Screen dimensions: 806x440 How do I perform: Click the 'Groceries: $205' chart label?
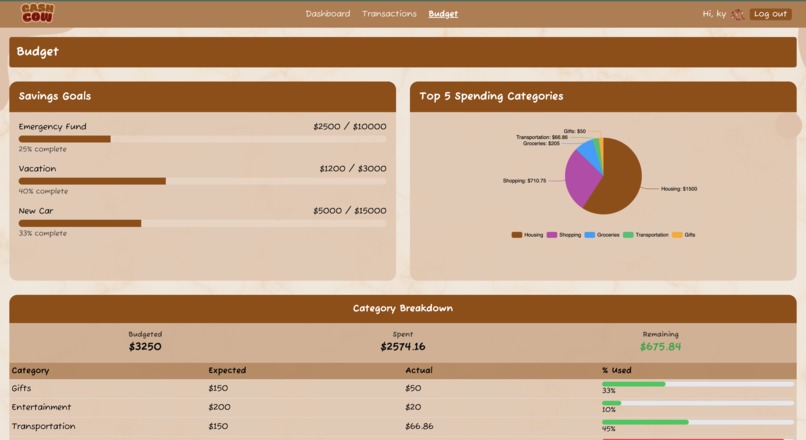[x=541, y=143]
